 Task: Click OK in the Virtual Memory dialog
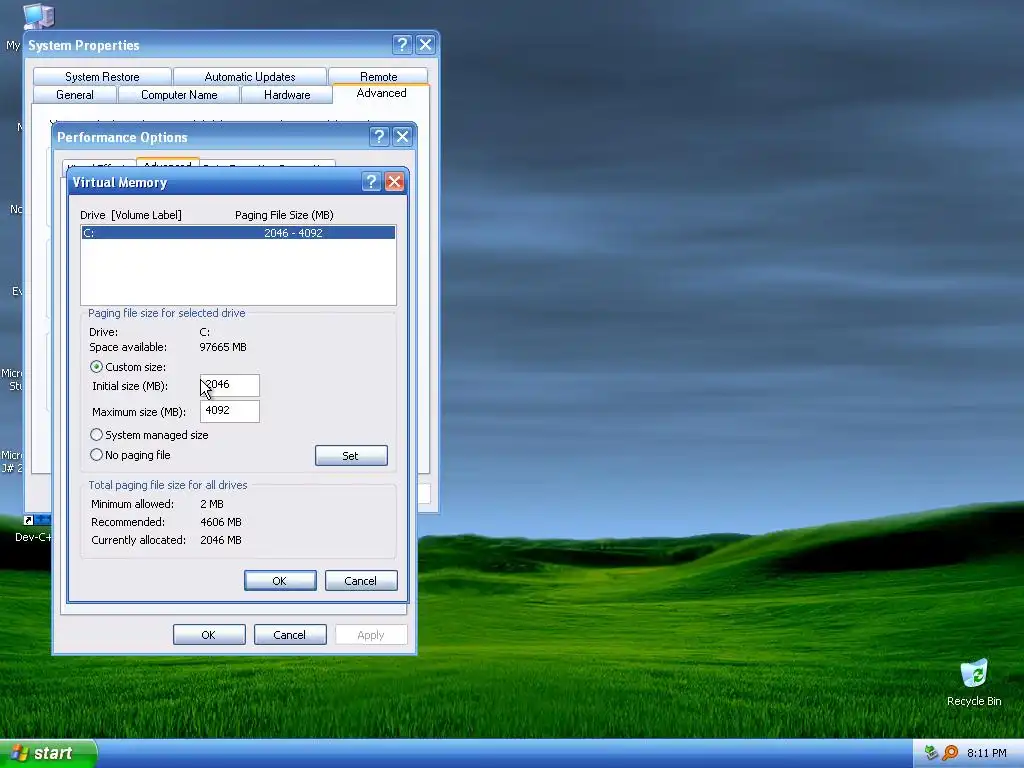coord(280,581)
